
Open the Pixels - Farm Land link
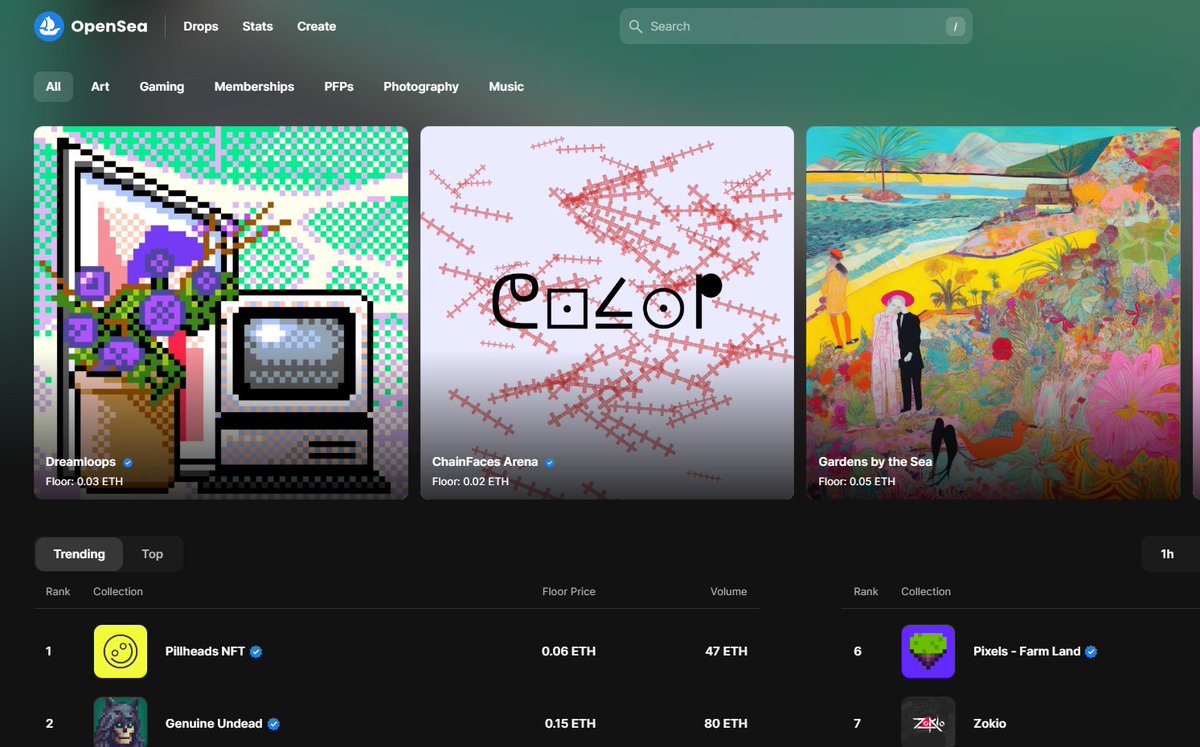point(1027,651)
